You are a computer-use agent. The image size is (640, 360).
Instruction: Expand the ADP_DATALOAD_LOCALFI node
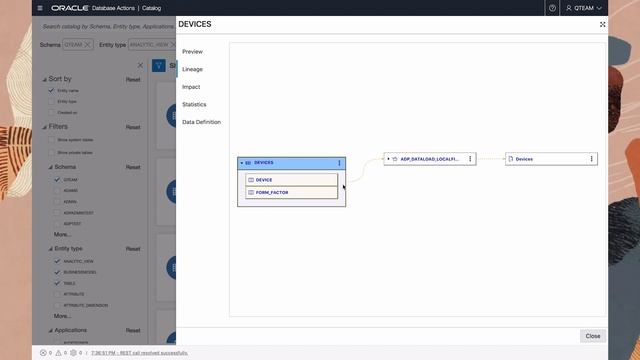coord(388,159)
